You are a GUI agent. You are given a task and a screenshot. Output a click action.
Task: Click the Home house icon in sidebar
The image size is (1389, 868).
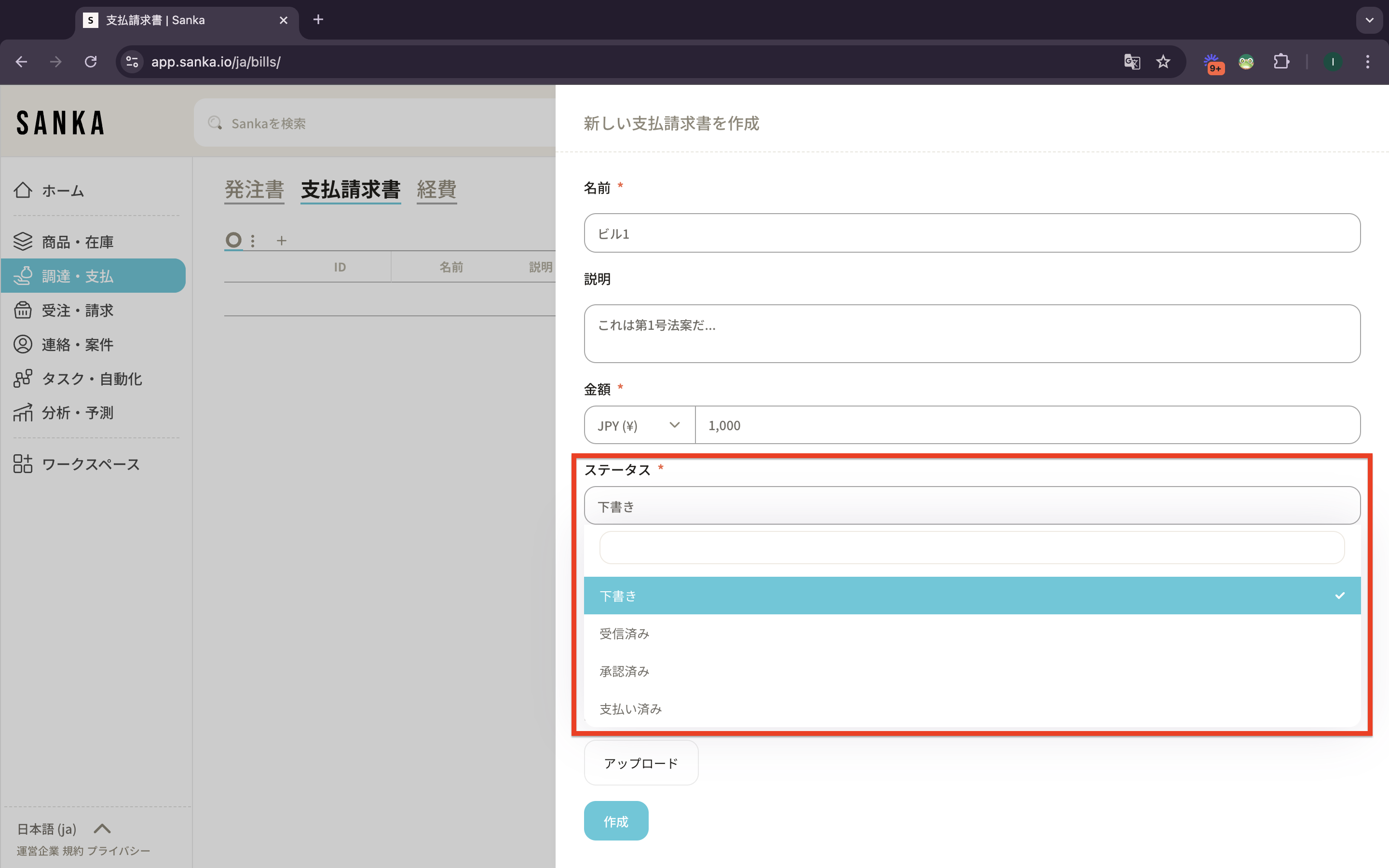pos(23,190)
